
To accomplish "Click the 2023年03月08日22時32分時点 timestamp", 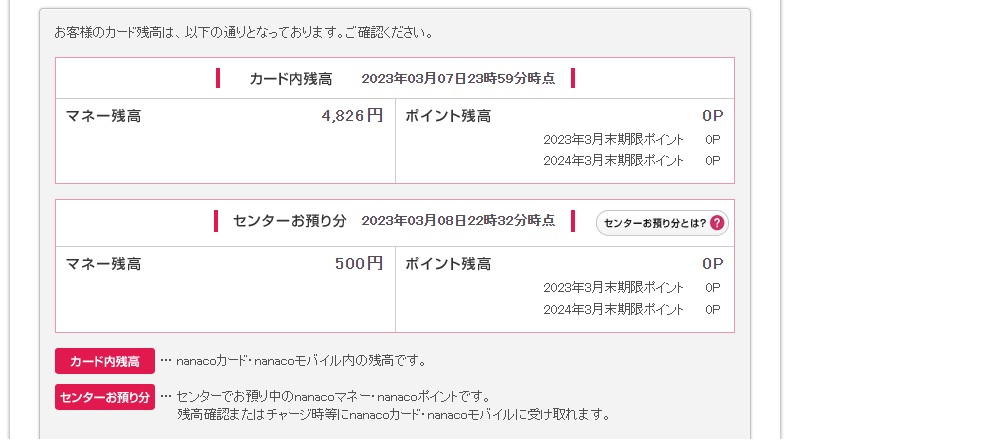I will (458, 221).
